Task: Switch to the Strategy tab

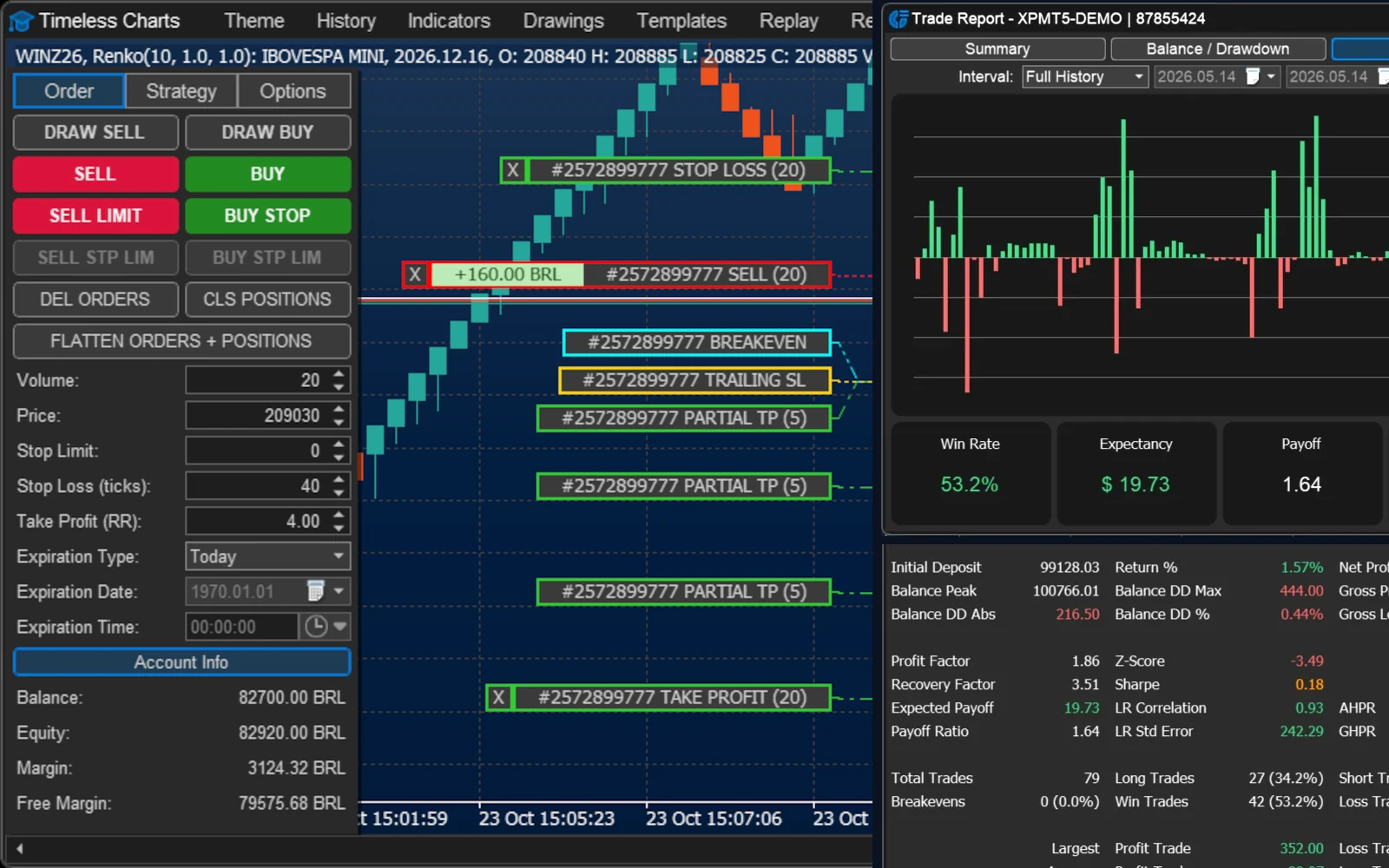Action: tap(181, 91)
